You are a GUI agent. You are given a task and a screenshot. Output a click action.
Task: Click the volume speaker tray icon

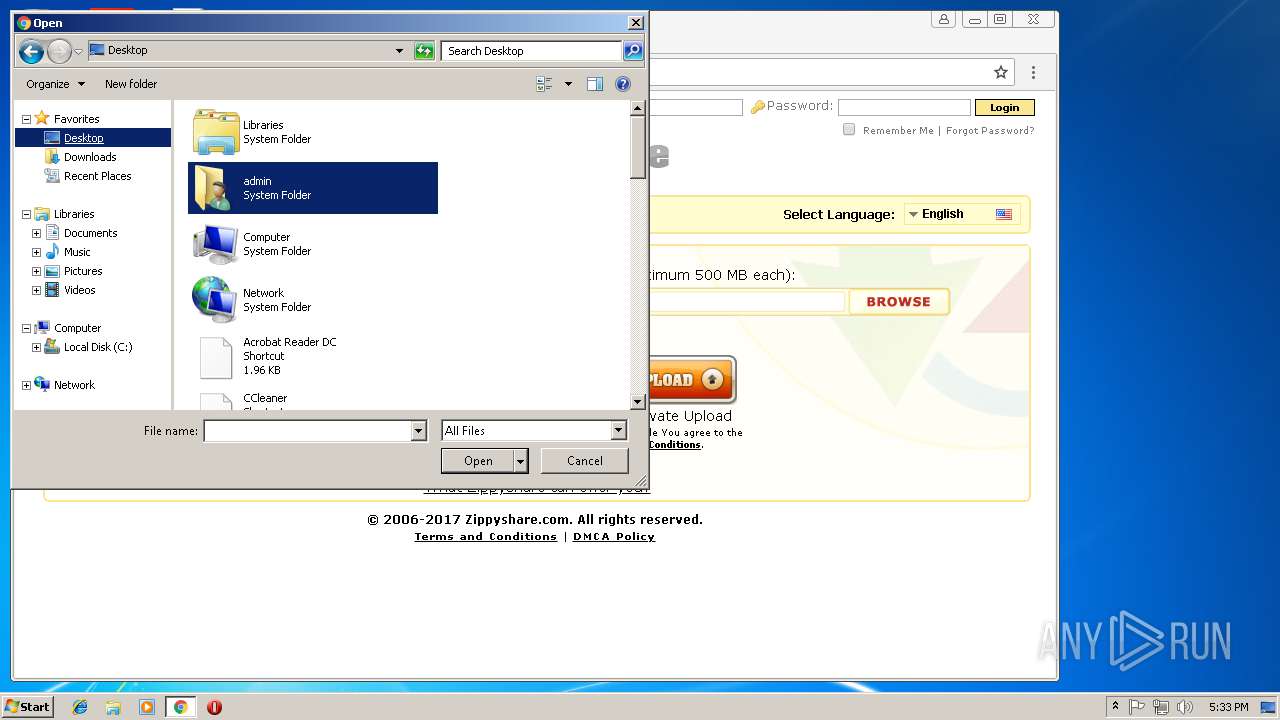1184,707
